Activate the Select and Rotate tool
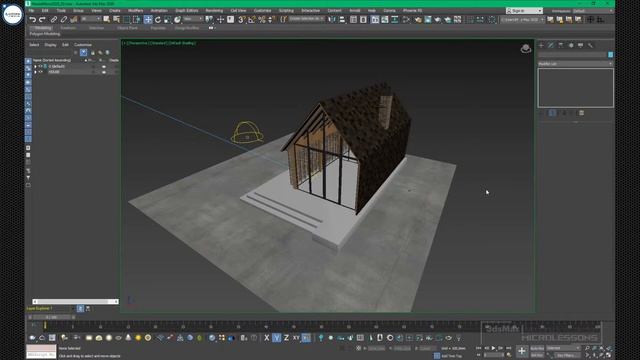The height and width of the screenshot is (360, 640). pos(158,19)
